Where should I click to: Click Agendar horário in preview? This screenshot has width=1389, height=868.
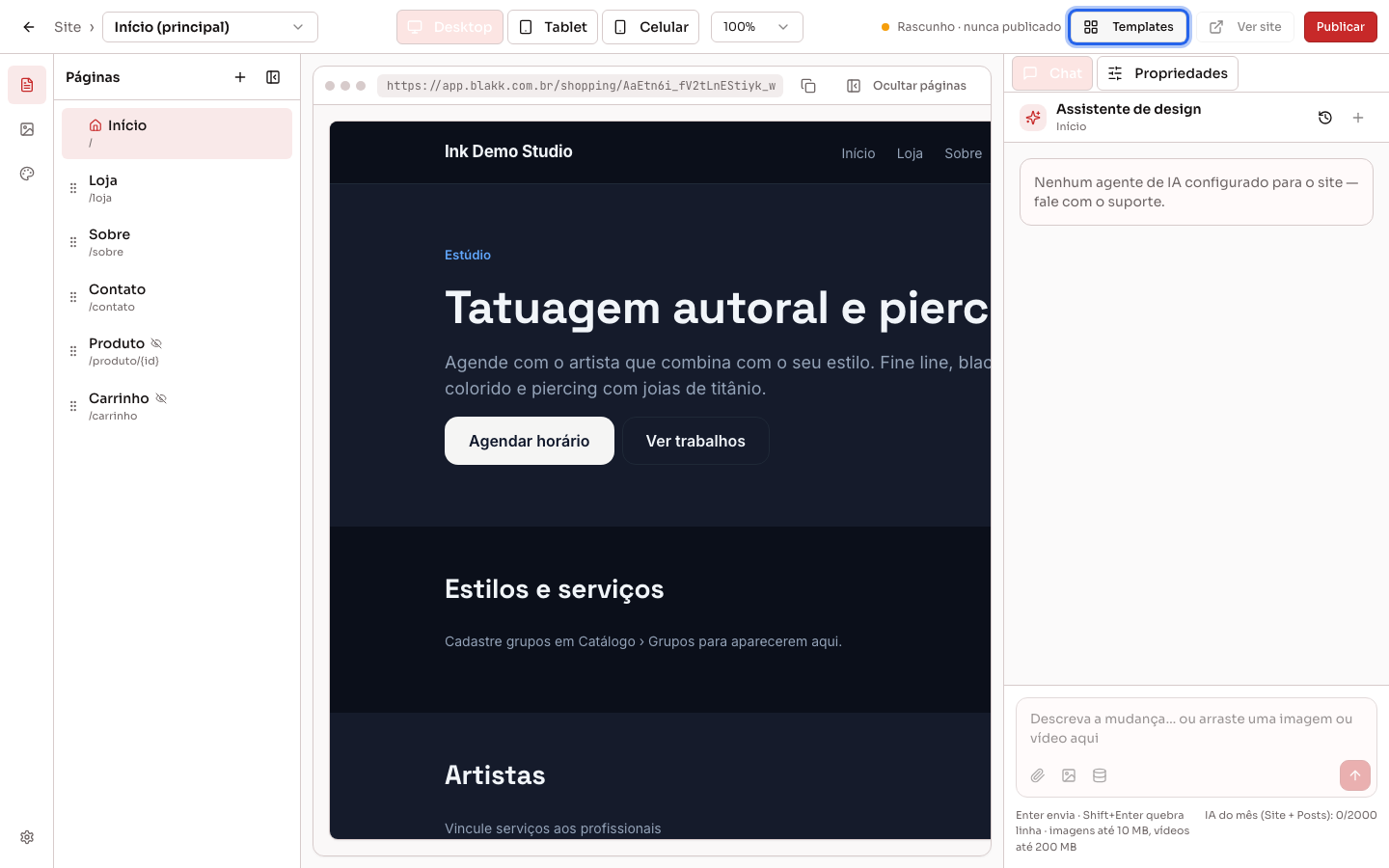coord(530,441)
